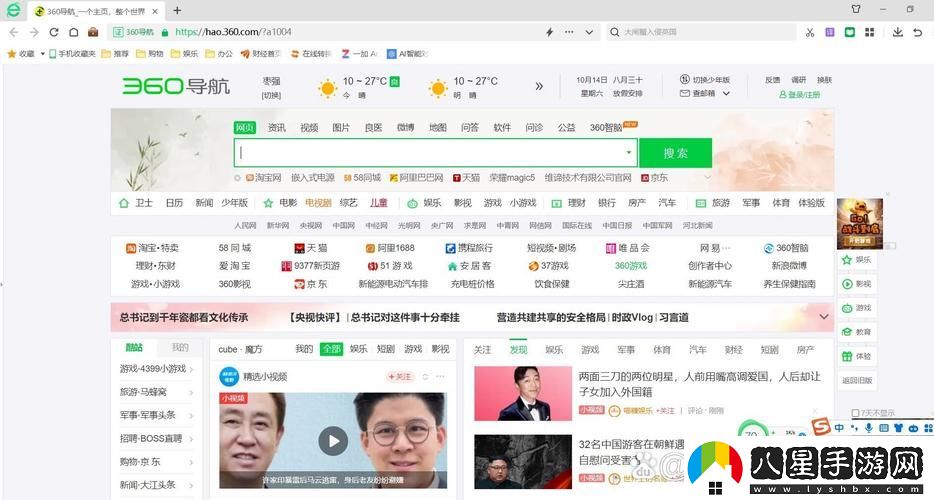Toggle the 关注 follow button on 精选小视频
Viewport: 934px width, 500px height.
[400, 377]
